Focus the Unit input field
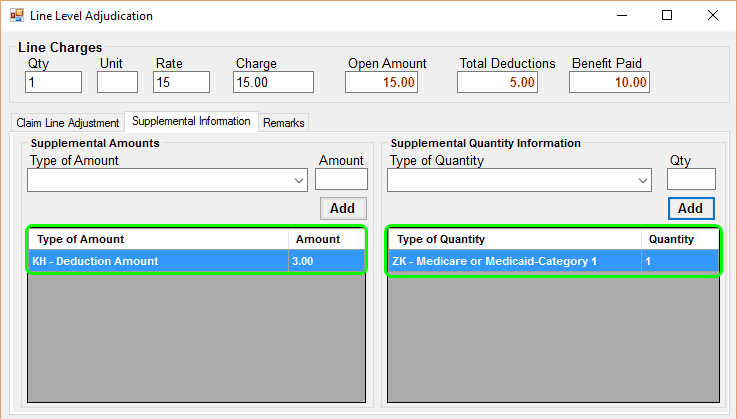This screenshot has height=419, width=737. [x=117, y=82]
